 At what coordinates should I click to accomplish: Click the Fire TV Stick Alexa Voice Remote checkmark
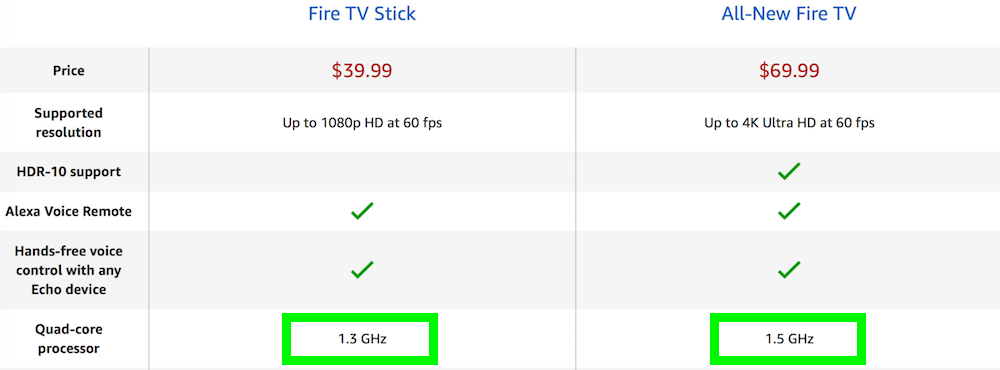click(362, 211)
